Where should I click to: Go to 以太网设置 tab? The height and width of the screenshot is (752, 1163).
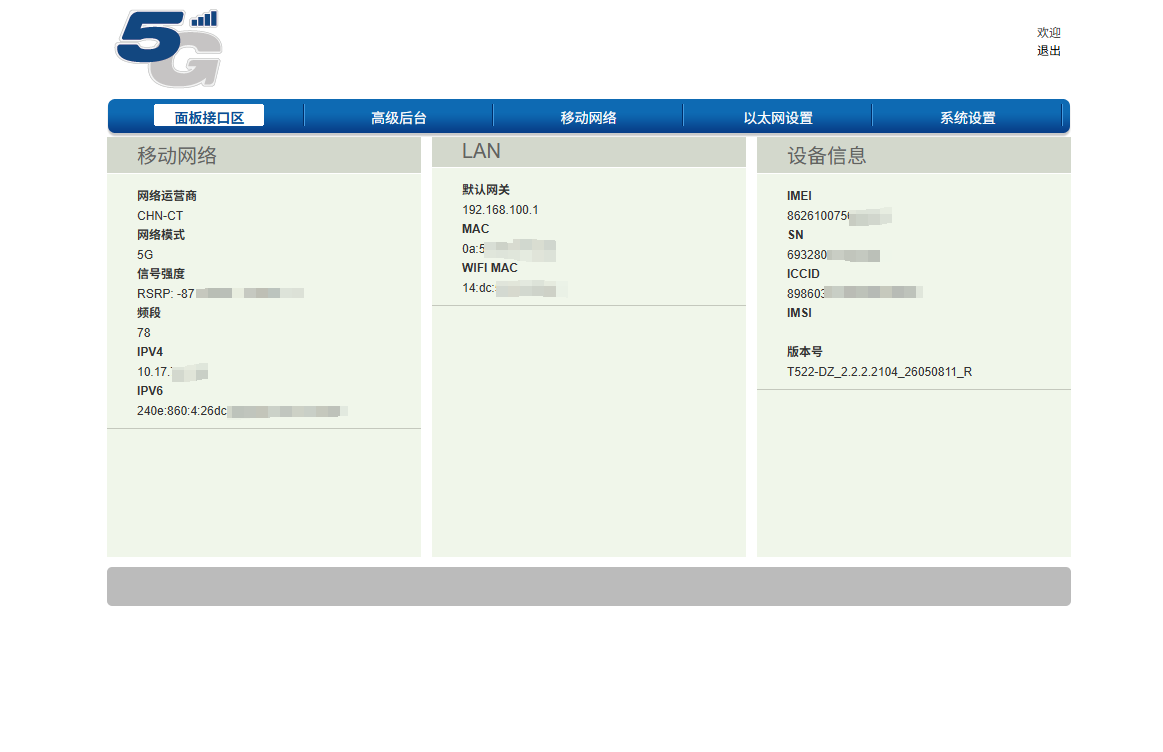[x=778, y=117]
